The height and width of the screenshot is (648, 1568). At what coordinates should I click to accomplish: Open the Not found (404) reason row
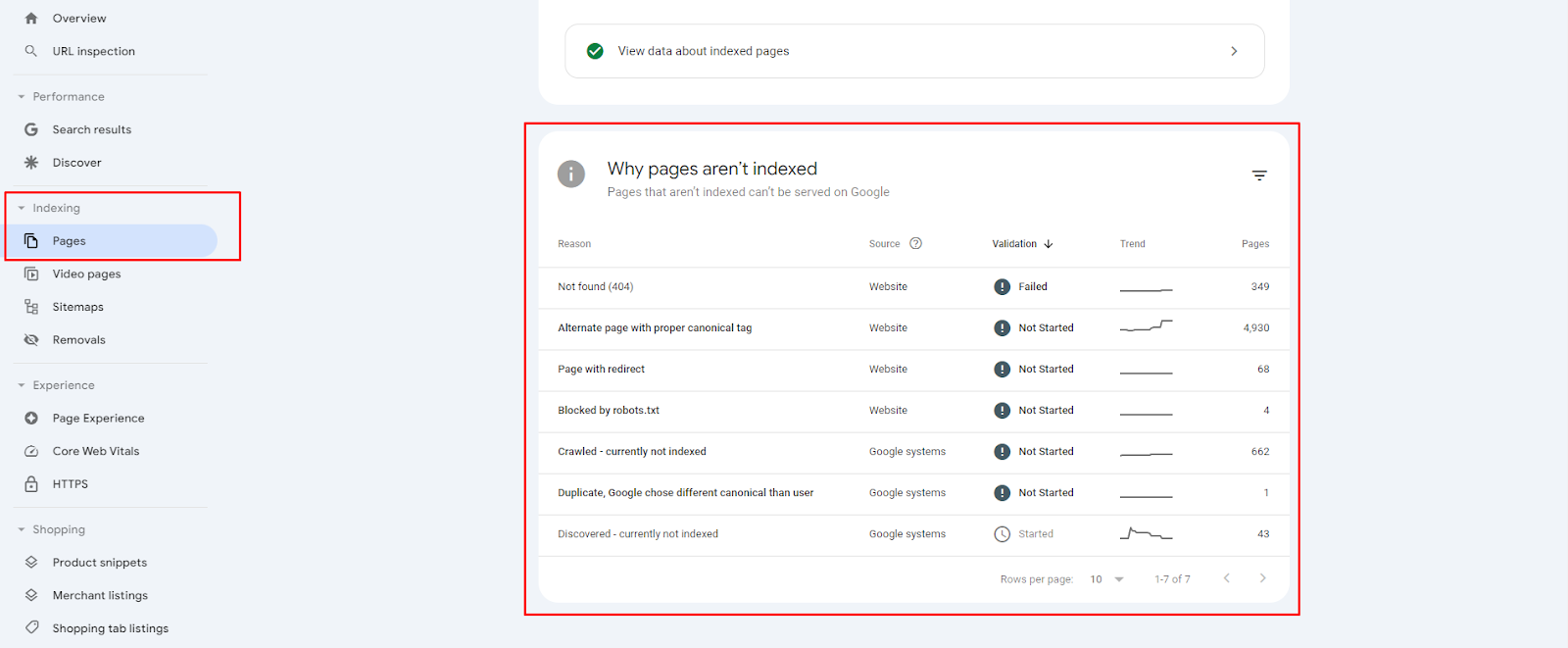(x=913, y=287)
